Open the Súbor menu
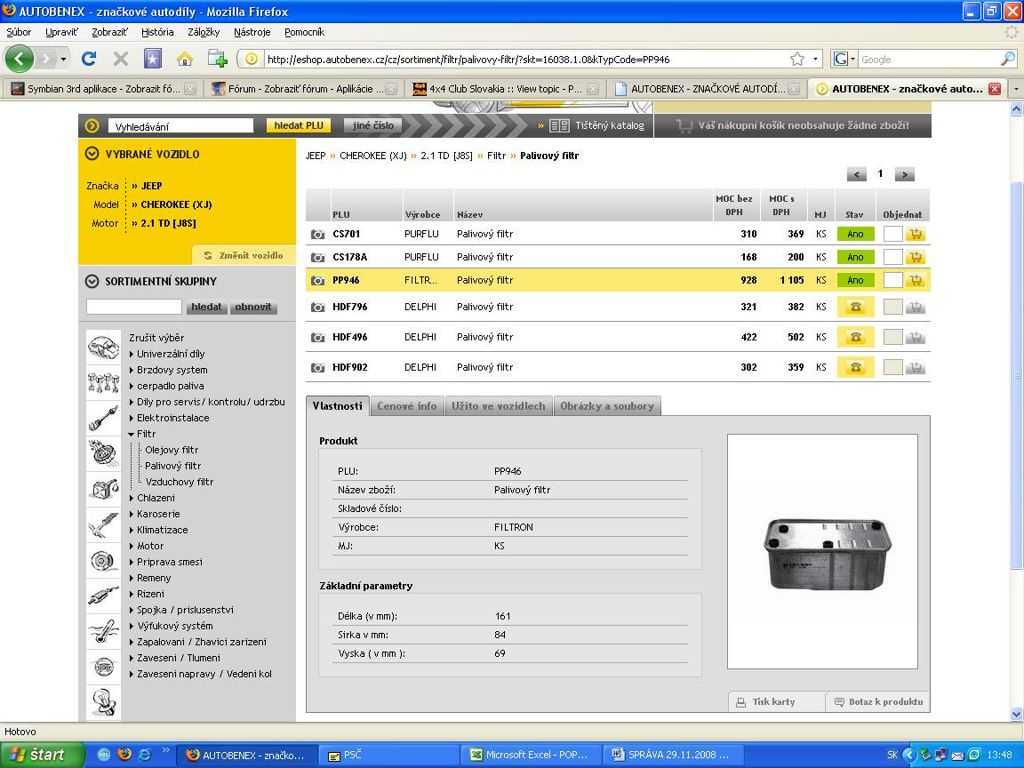Screen dimensions: 1024x768 (19, 32)
